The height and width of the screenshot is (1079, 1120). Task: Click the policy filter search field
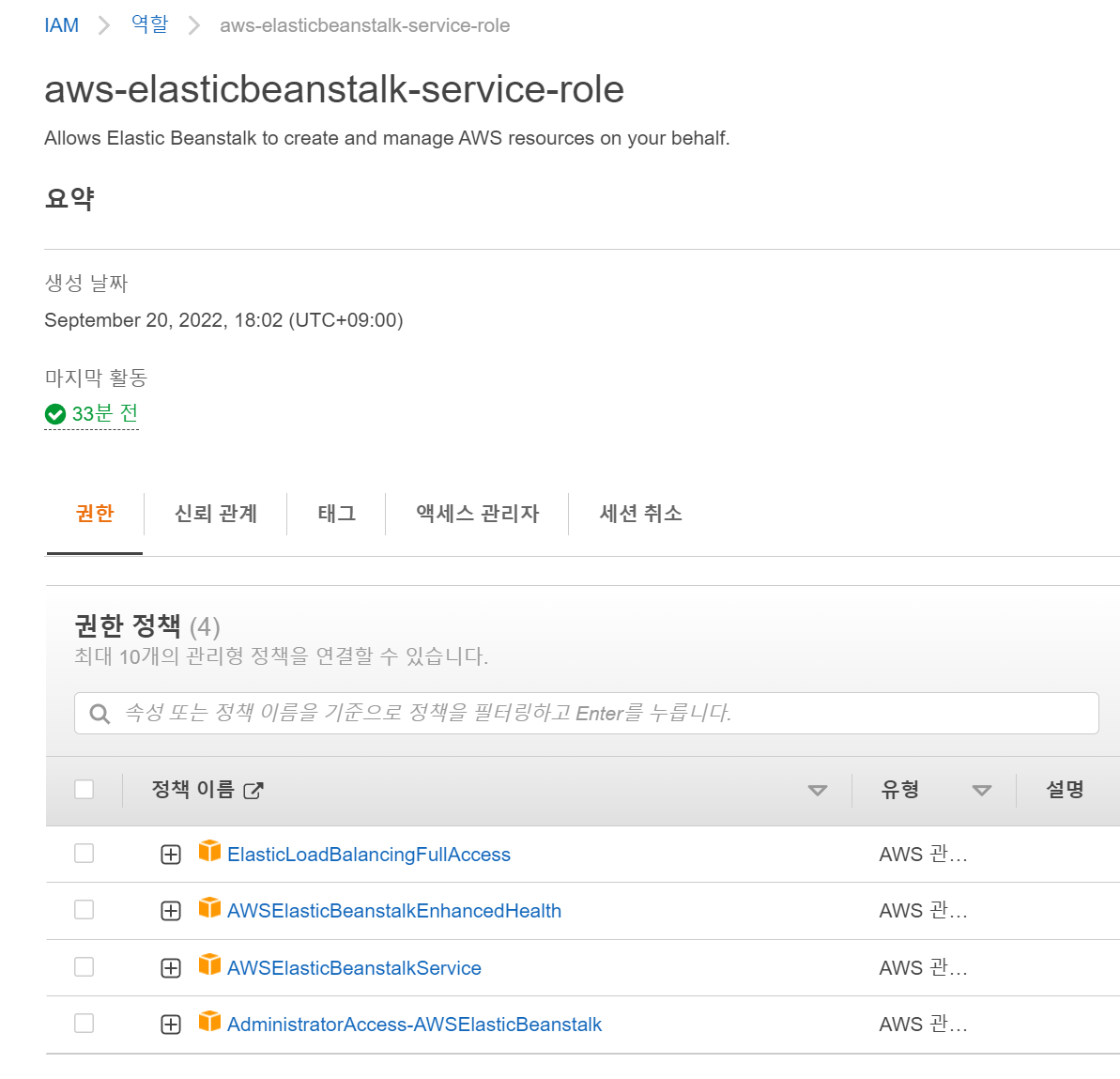coord(587,713)
